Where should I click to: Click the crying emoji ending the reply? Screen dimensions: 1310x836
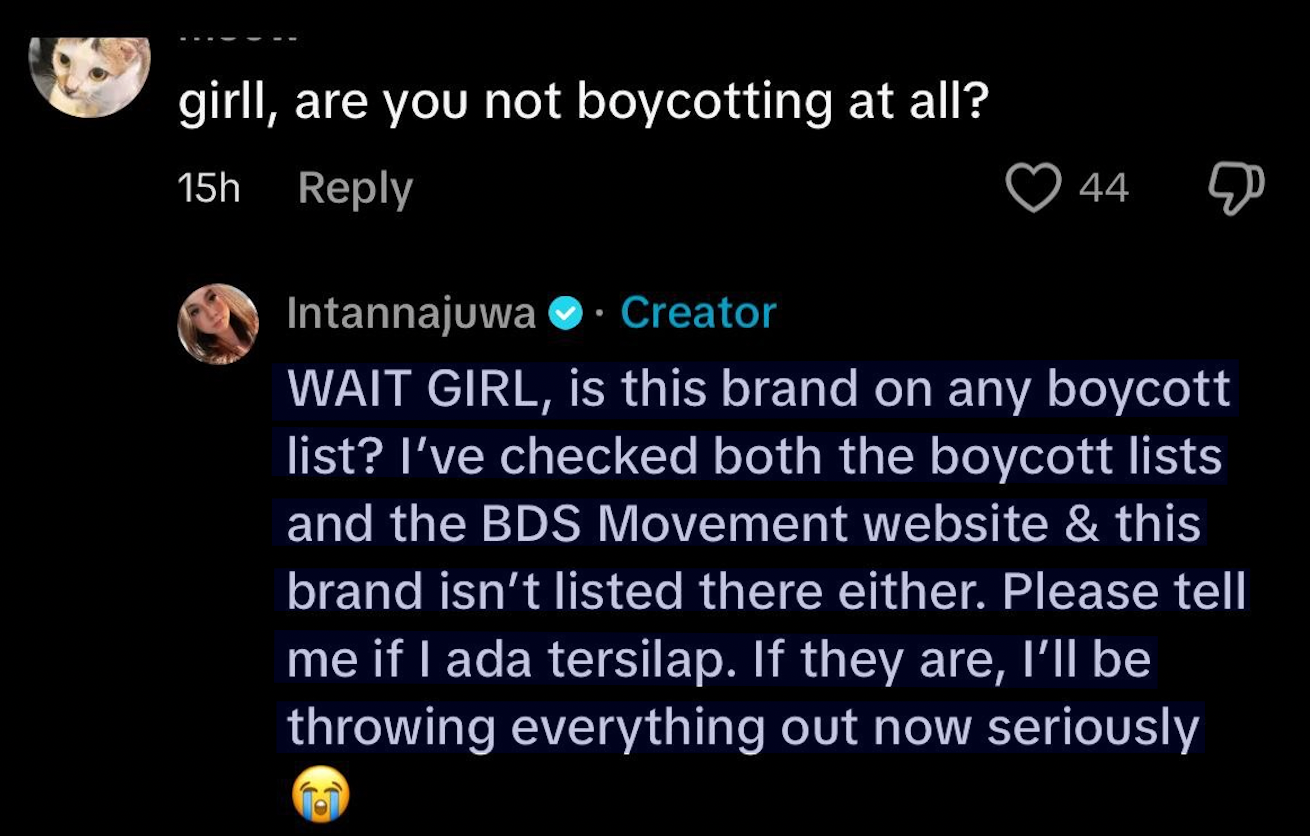click(320, 795)
